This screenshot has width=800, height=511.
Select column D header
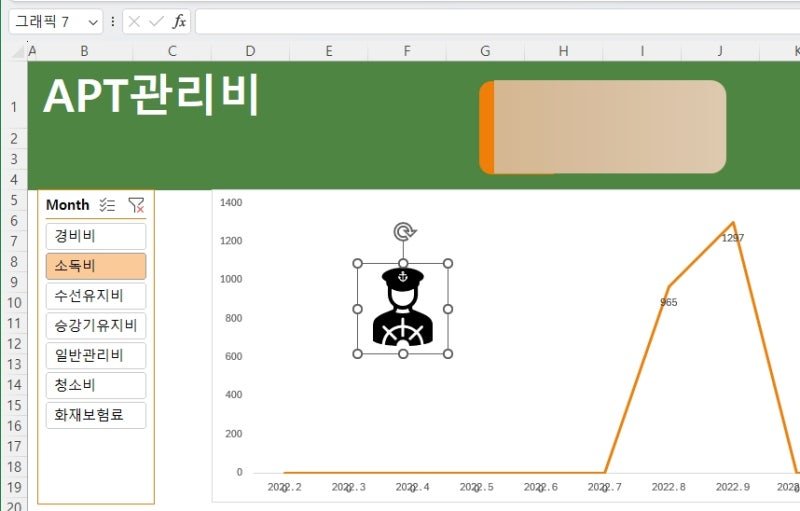(250, 51)
